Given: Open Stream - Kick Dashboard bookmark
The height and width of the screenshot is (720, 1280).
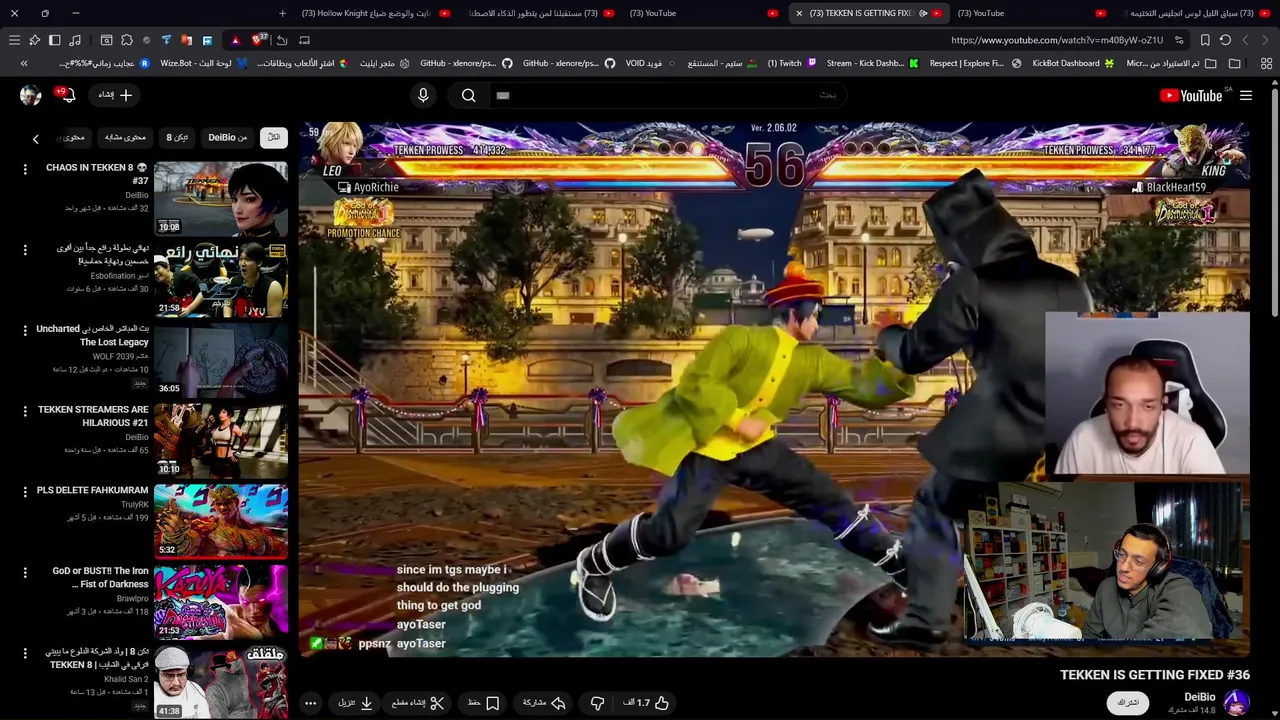Looking at the screenshot, I should pos(872,63).
